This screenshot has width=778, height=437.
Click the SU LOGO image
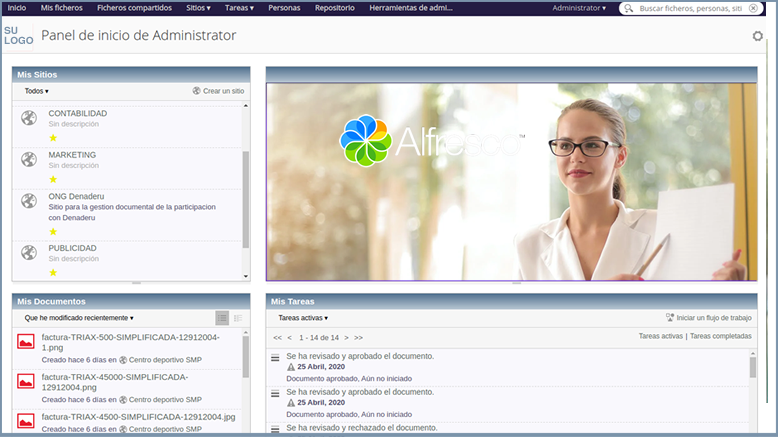pos(18,36)
